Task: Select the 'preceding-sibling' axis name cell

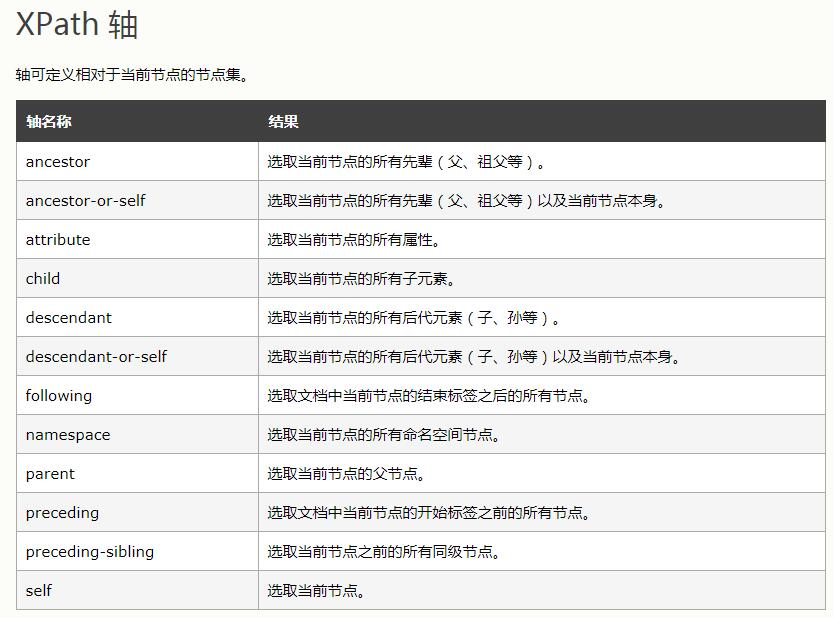Action: (x=137, y=552)
